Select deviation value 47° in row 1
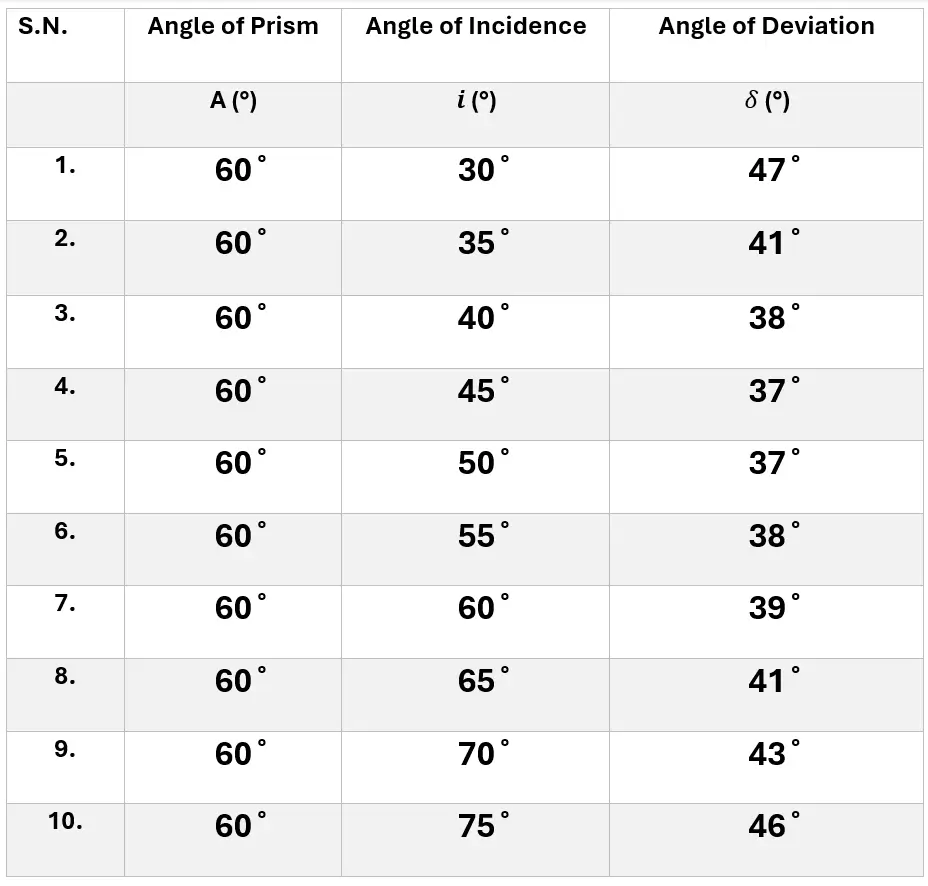This screenshot has width=928, height=886. tap(774, 169)
